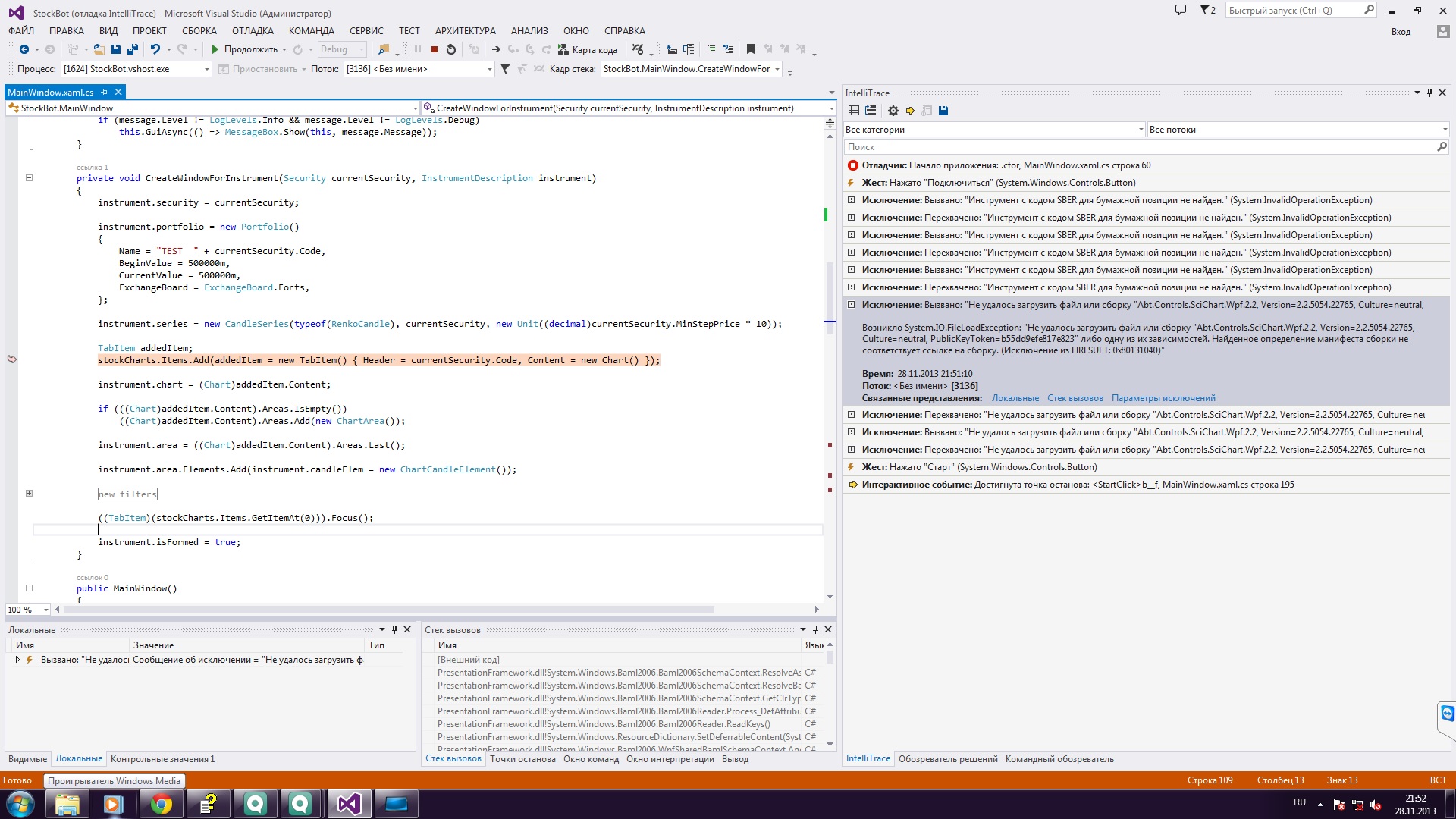Click the IntelliTrace Поиск search field
Screen dimensions: 1456x819
(1140, 147)
